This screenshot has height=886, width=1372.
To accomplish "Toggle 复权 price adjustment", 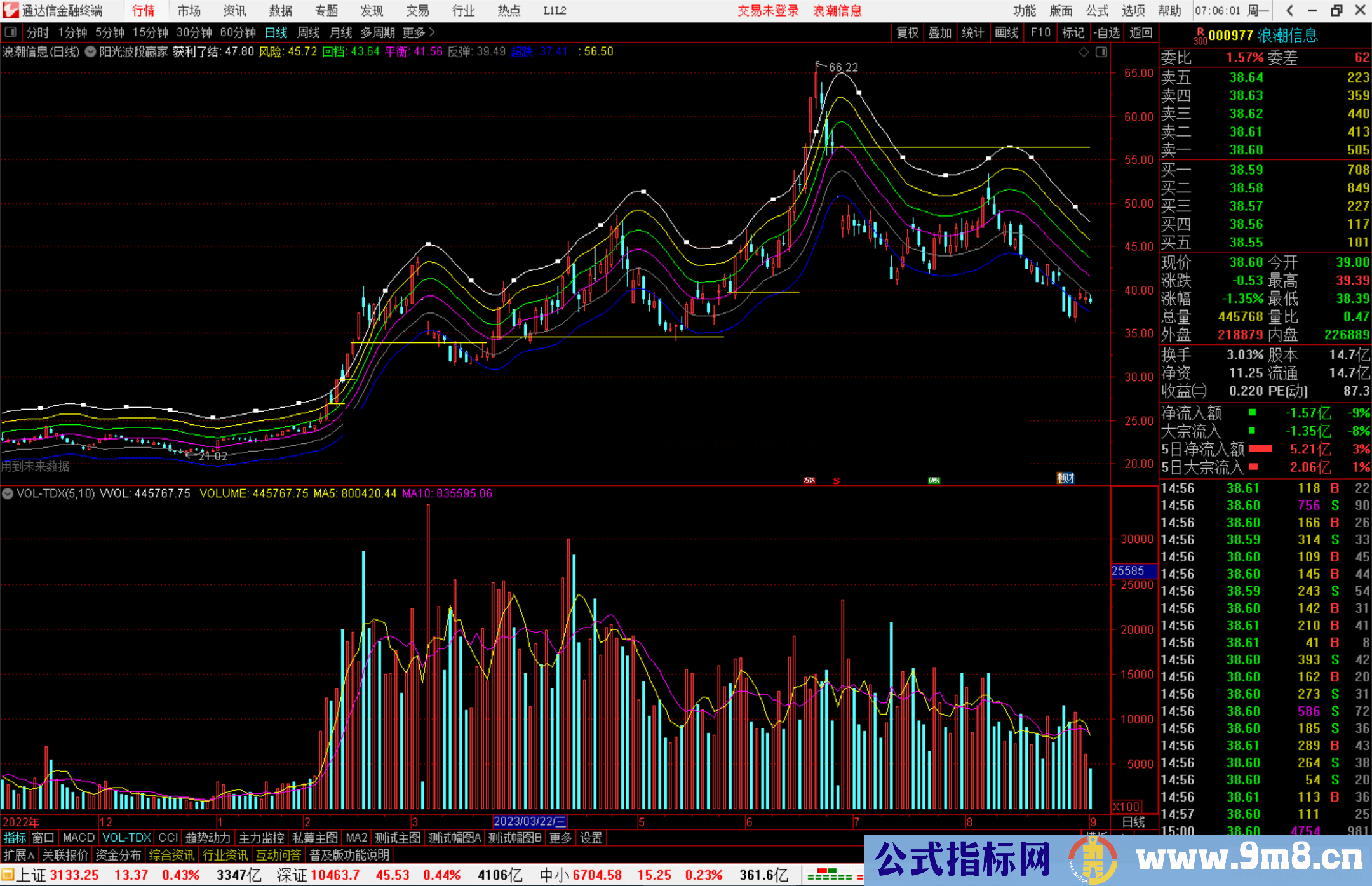I will coord(907,32).
